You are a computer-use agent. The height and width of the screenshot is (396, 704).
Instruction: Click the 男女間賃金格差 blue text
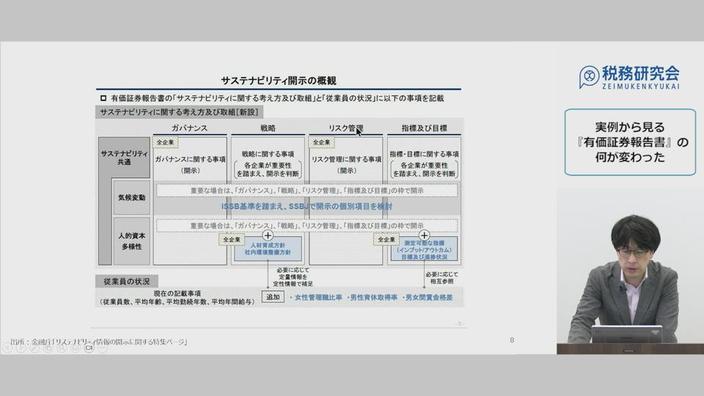[429, 297]
